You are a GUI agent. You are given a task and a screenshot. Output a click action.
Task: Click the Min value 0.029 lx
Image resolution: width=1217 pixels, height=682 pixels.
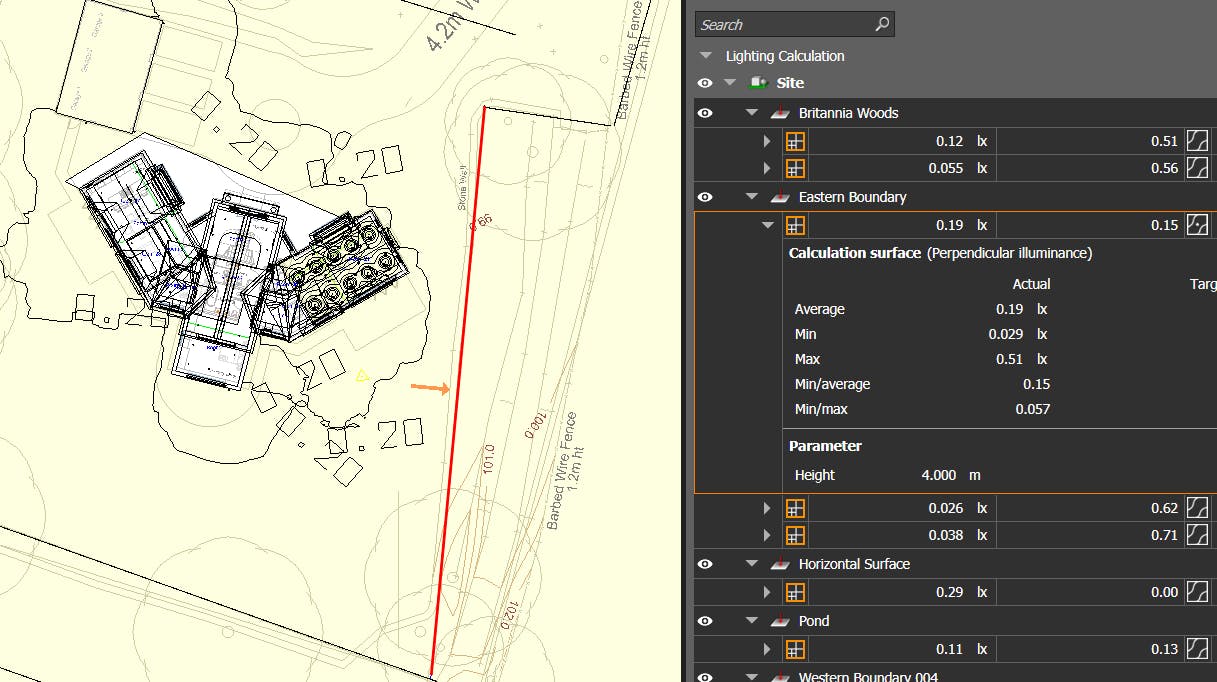click(1018, 334)
